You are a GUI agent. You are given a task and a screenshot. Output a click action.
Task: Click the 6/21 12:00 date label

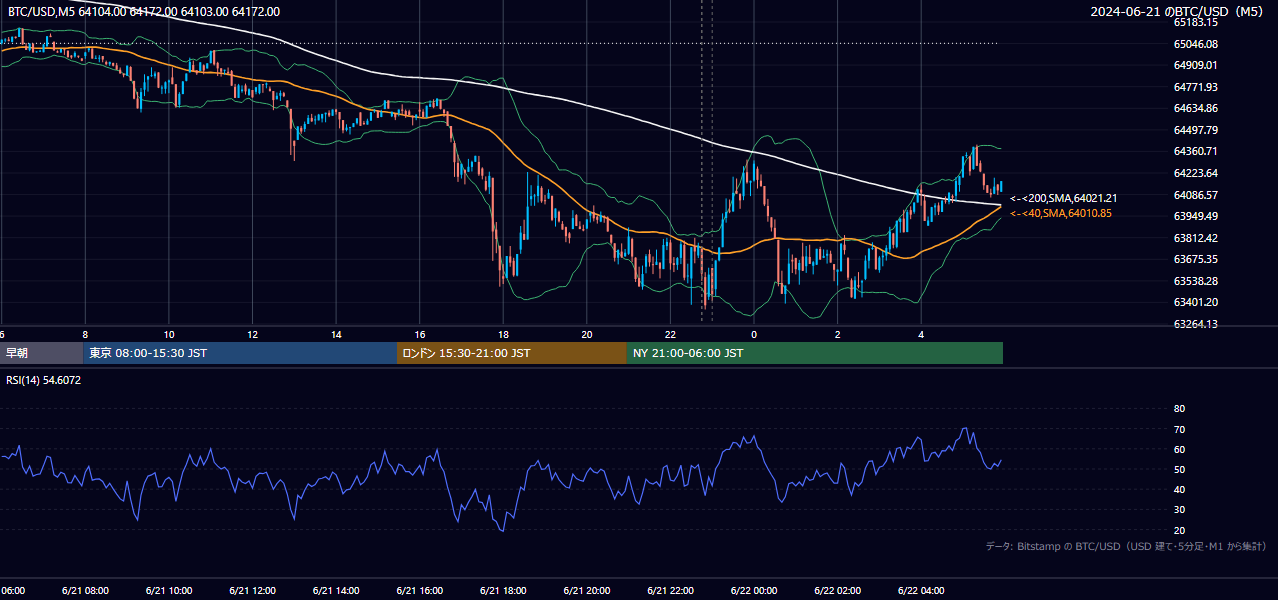click(252, 591)
